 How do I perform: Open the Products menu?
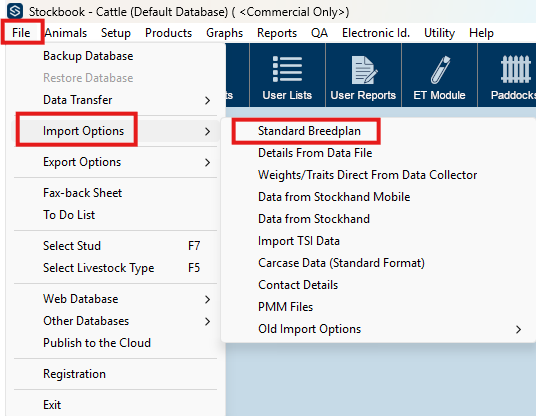click(168, 33)
